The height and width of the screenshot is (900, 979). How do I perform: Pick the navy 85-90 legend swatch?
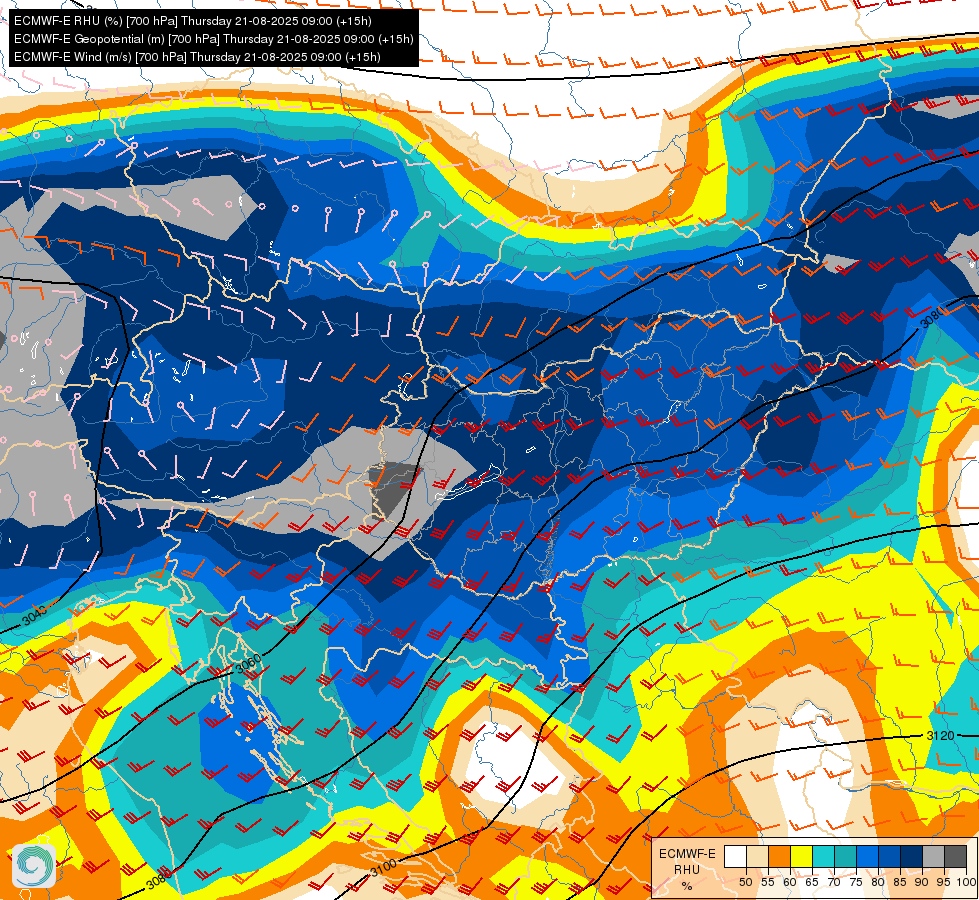click(x=912, y=856)
